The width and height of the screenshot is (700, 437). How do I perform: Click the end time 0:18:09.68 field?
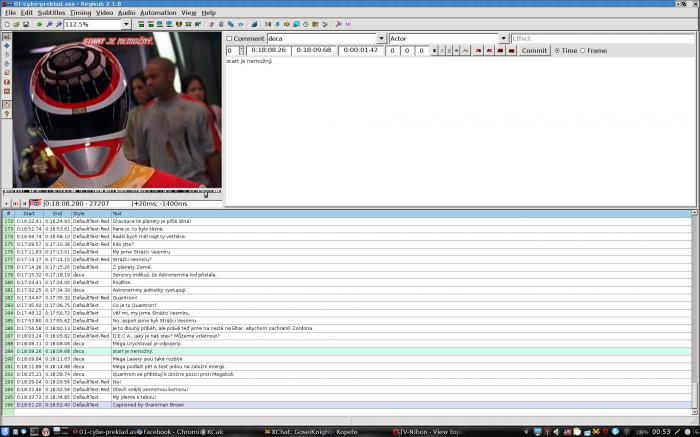(x=314, y=50)
